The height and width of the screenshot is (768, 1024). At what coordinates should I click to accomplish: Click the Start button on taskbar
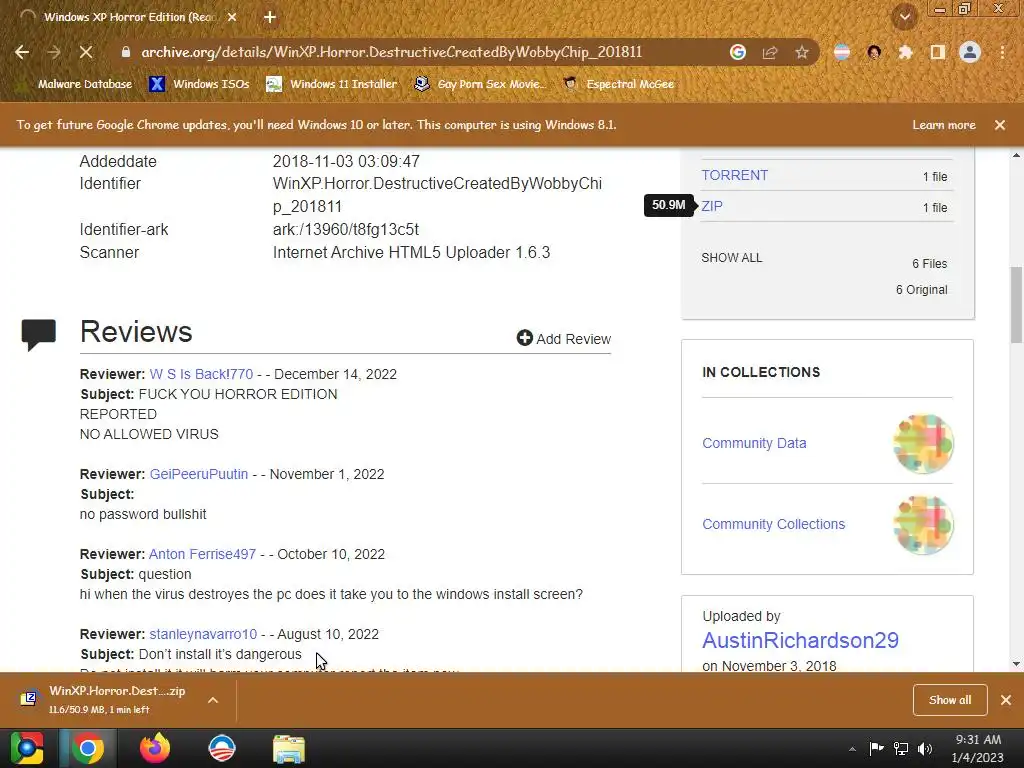(26, 748)
